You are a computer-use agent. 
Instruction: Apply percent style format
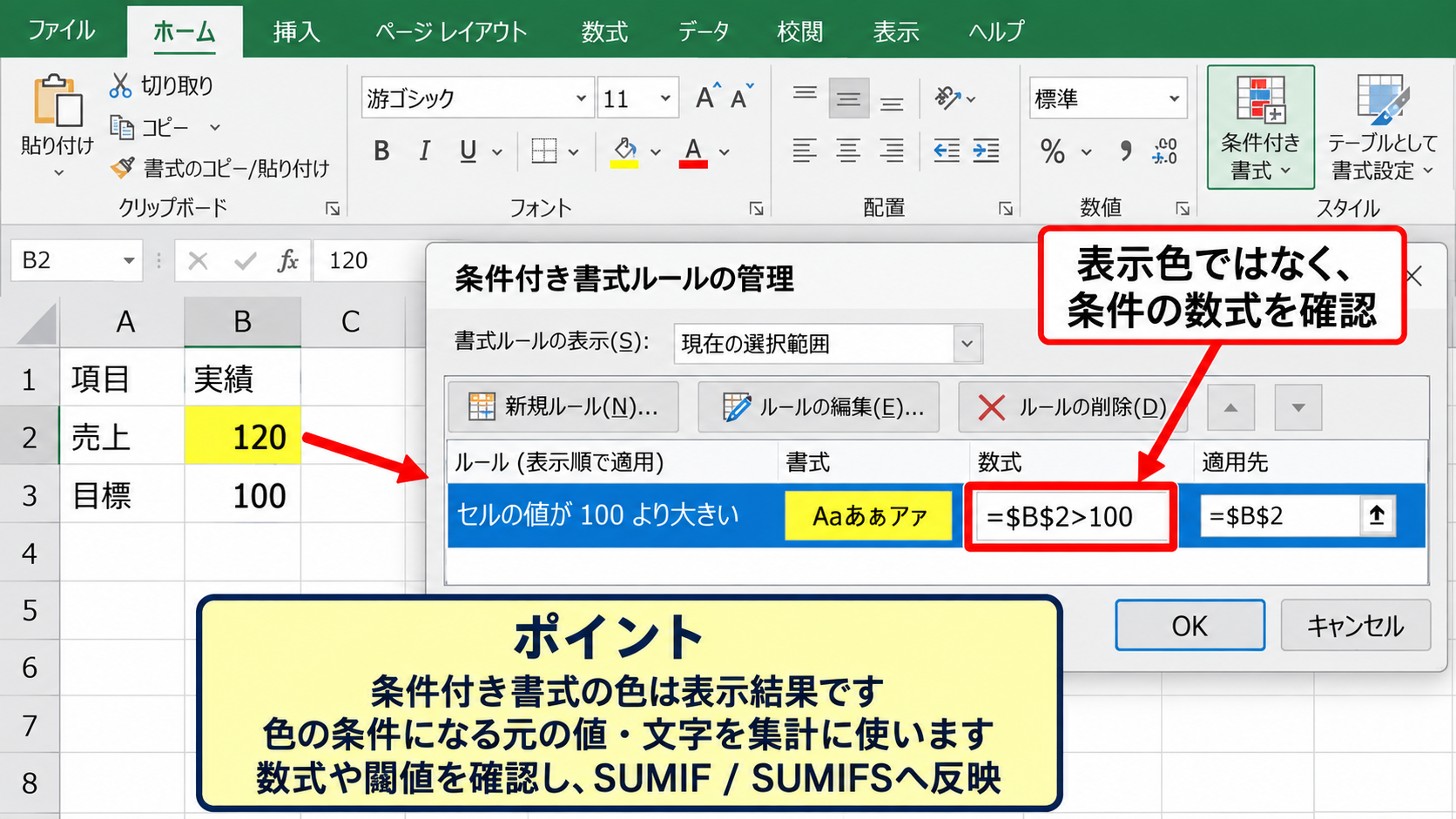click(1053, 151)
